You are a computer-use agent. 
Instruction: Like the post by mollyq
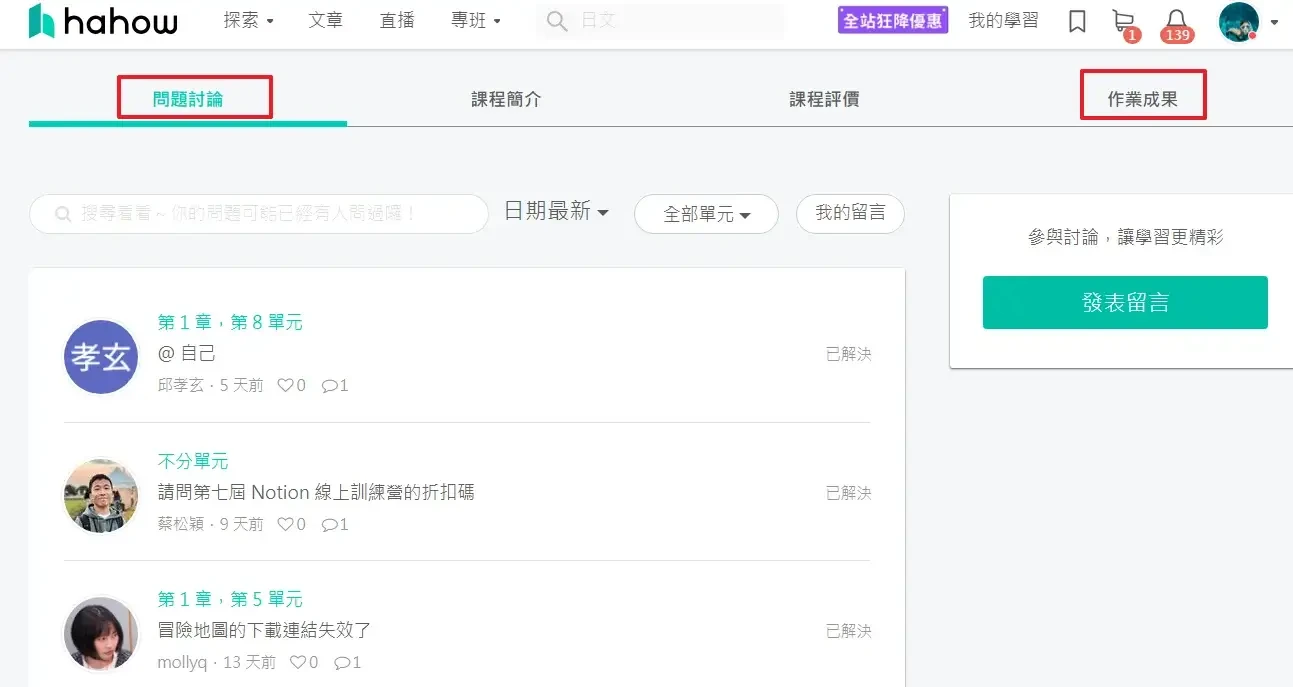coord(297,662)
